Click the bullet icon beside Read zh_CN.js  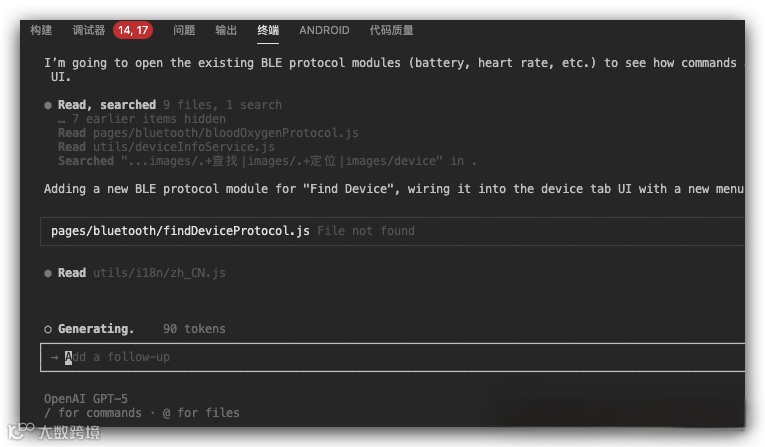(48, 273)
